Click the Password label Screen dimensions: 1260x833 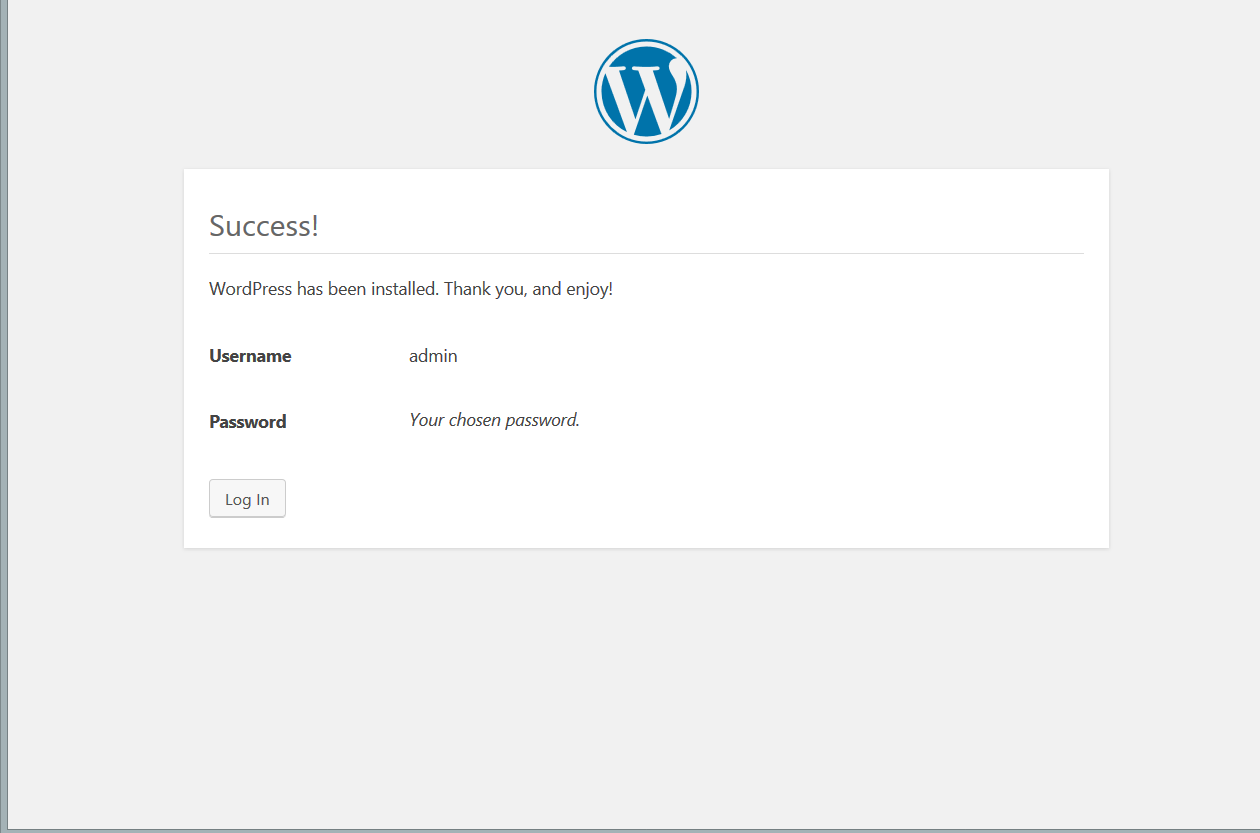click(x=247, y=421)
